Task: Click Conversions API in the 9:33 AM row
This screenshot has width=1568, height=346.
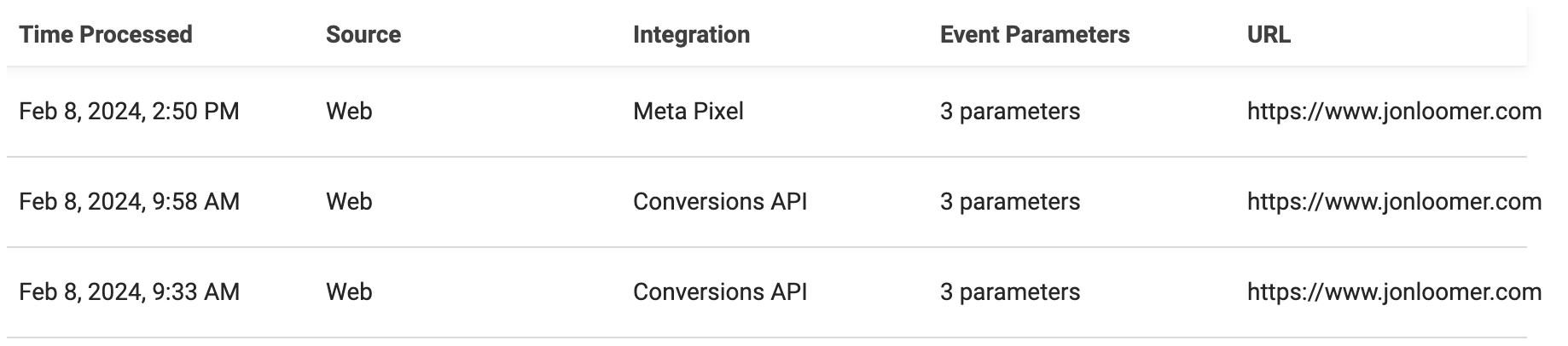Action: tap(720, 292)
